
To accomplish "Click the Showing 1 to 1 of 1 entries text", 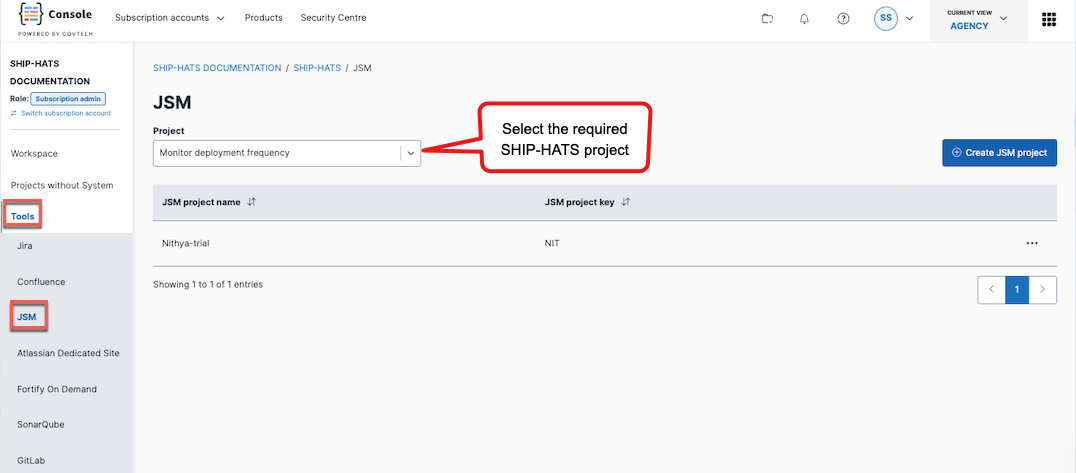I will (208, 284).
